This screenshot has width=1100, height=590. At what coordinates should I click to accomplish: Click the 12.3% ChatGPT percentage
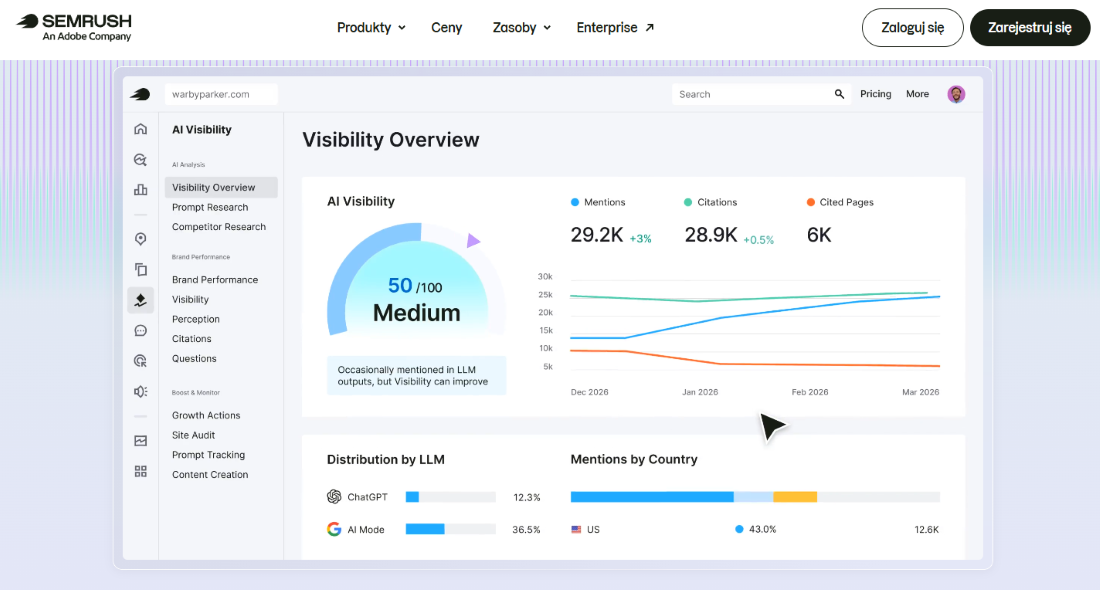pos(527,497)
